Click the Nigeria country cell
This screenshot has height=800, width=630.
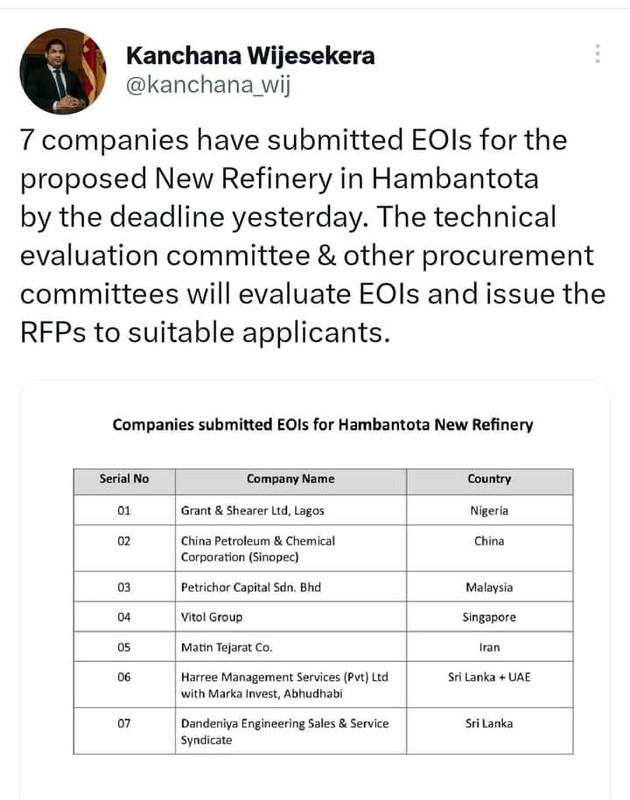(x=490, y=510)
